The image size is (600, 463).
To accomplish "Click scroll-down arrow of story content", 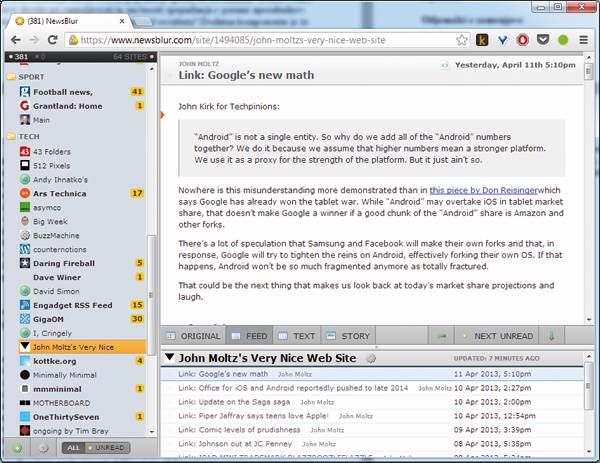I will (589, 320).
